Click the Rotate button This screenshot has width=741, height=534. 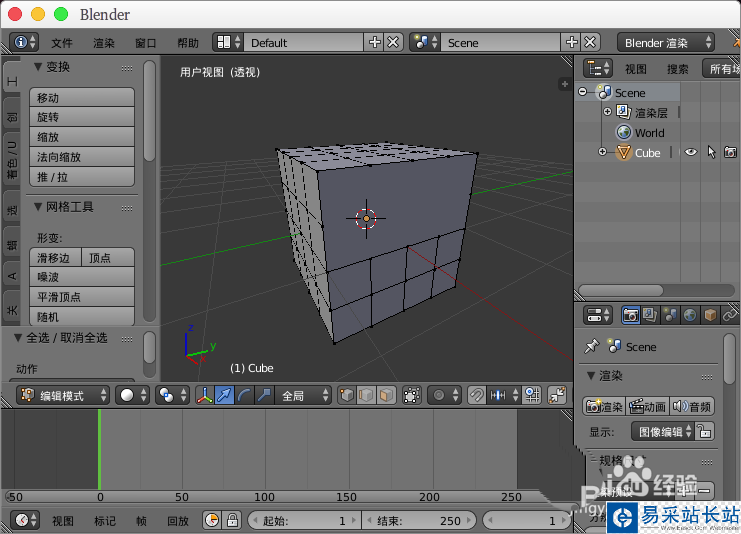[82, 117]
